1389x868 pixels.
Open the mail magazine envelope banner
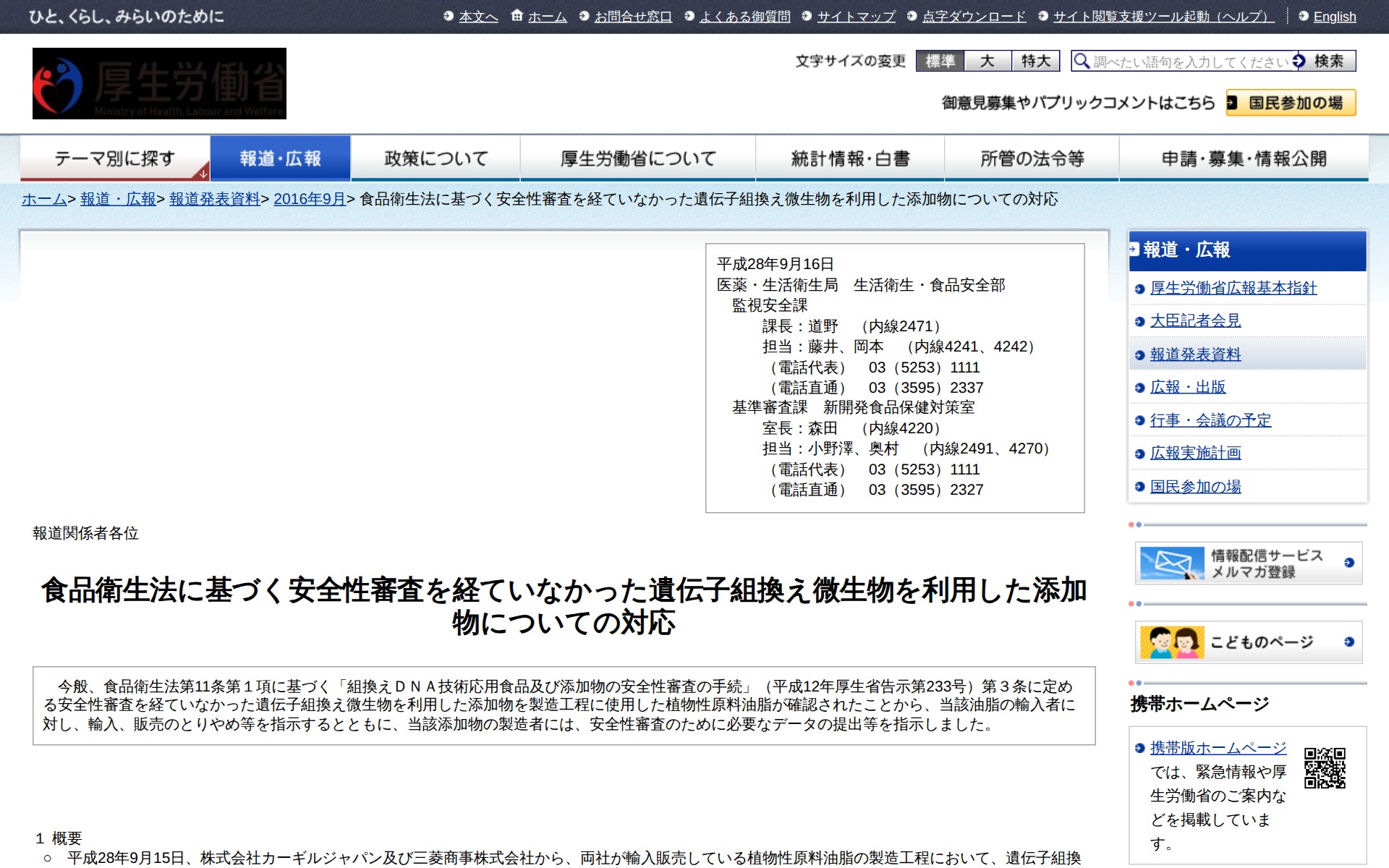pyautogui.click(x=1248, y=563)
